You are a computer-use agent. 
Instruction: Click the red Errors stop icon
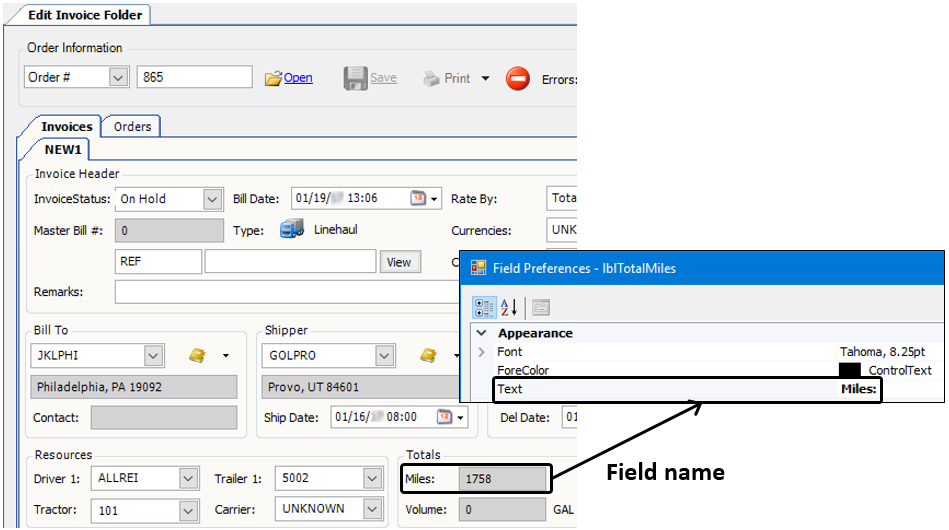(x=517, y=79)
